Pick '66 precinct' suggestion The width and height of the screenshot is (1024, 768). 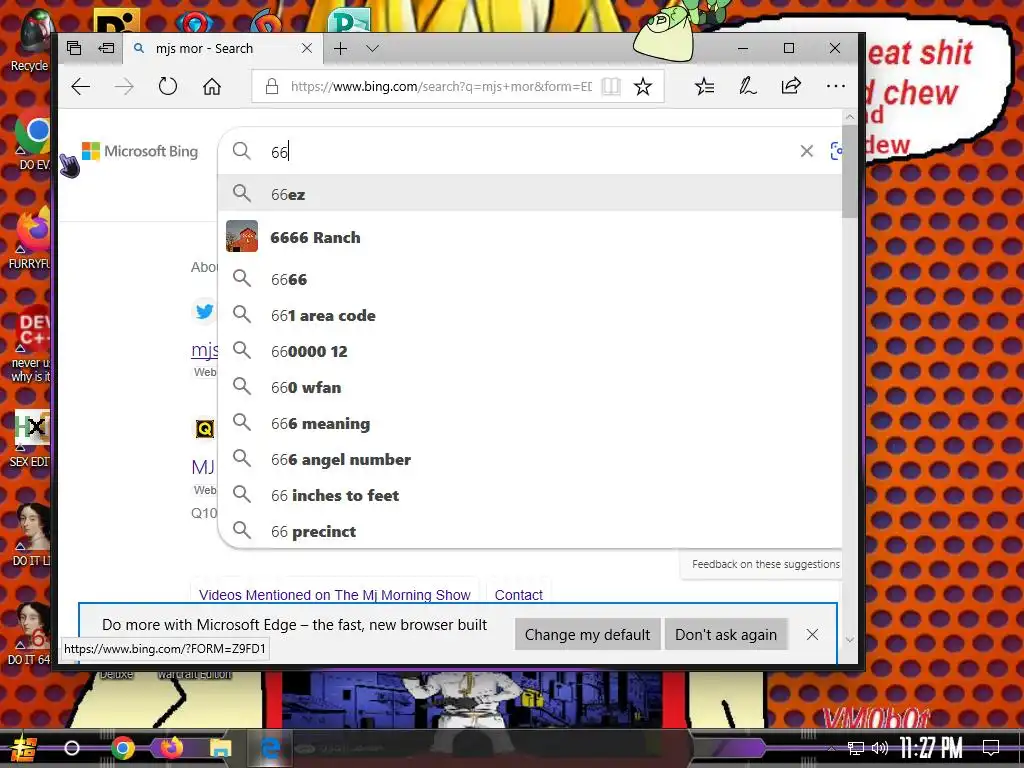(x=530, y=532)
